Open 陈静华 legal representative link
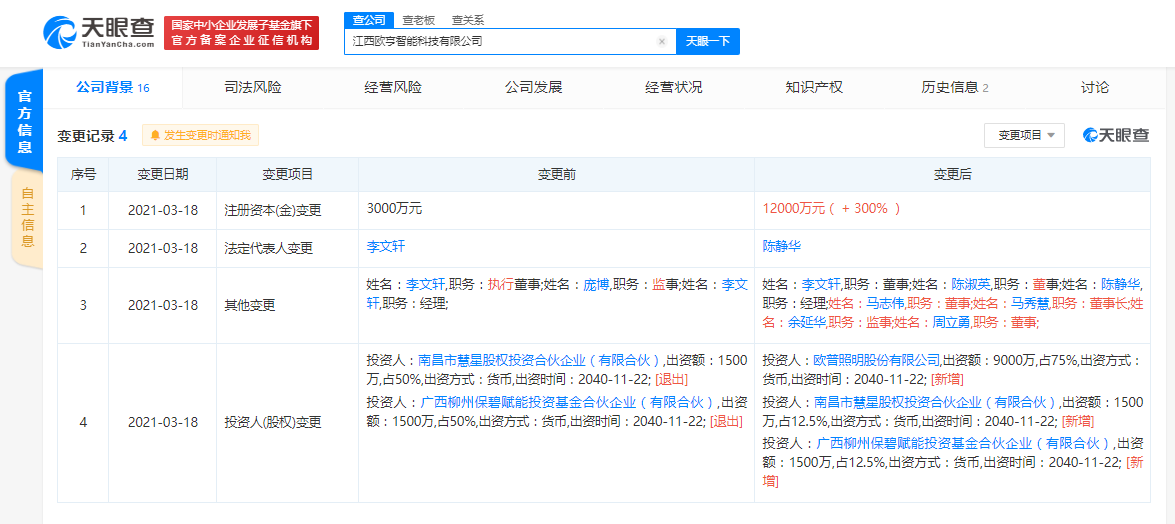The height and width of the screenshot is (524, 1175). tap(782, 246)
